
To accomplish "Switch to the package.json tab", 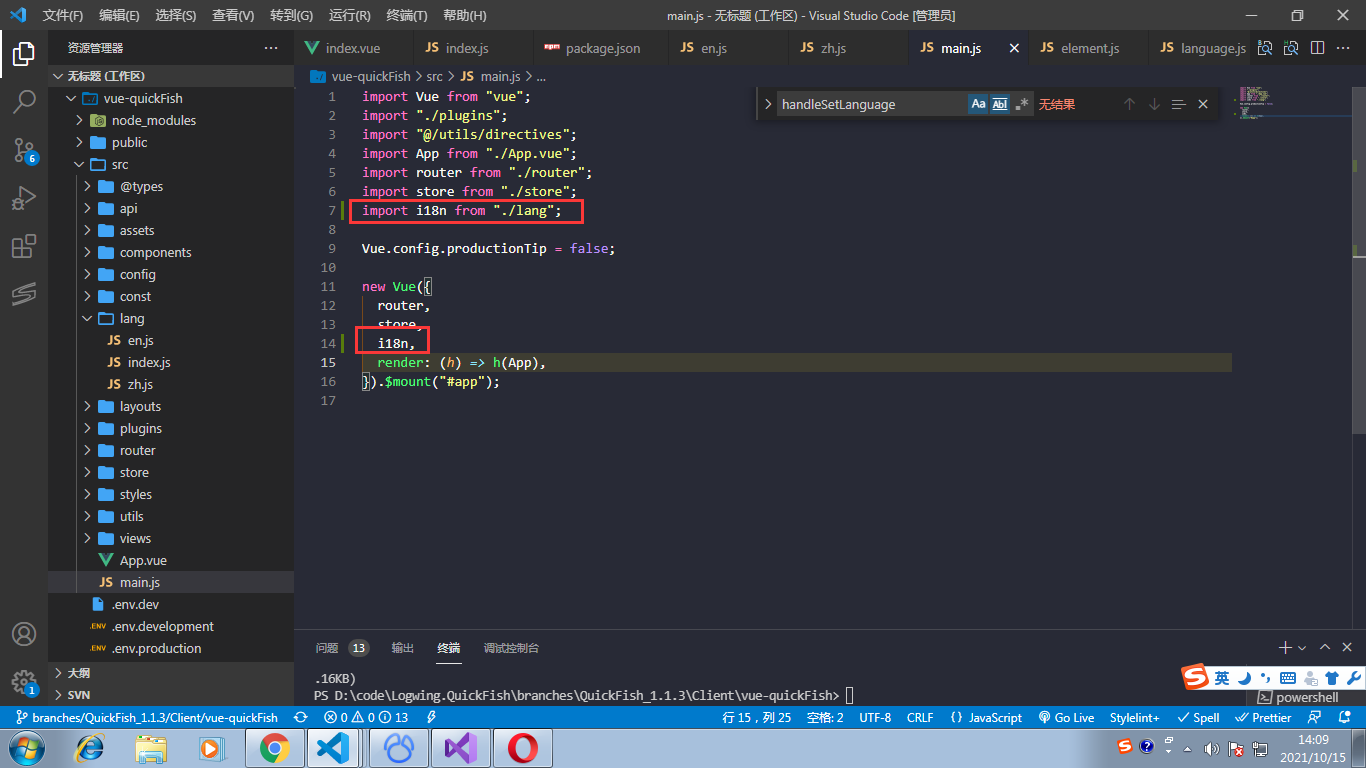I will pyautogui.click(x=602, y=48).
